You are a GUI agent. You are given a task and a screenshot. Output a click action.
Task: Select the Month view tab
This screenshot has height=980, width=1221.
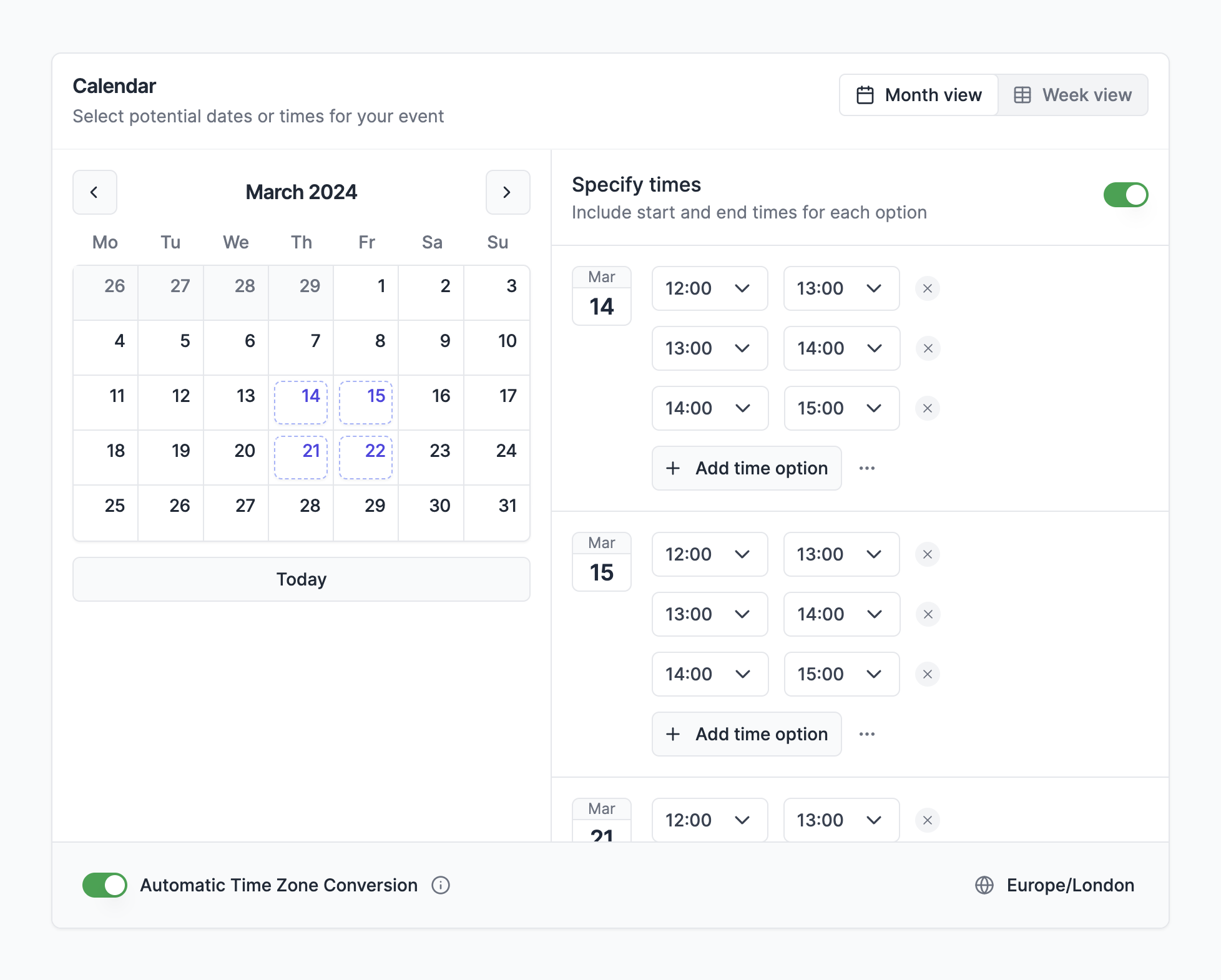pyautogui.click(x=919, y=95)
